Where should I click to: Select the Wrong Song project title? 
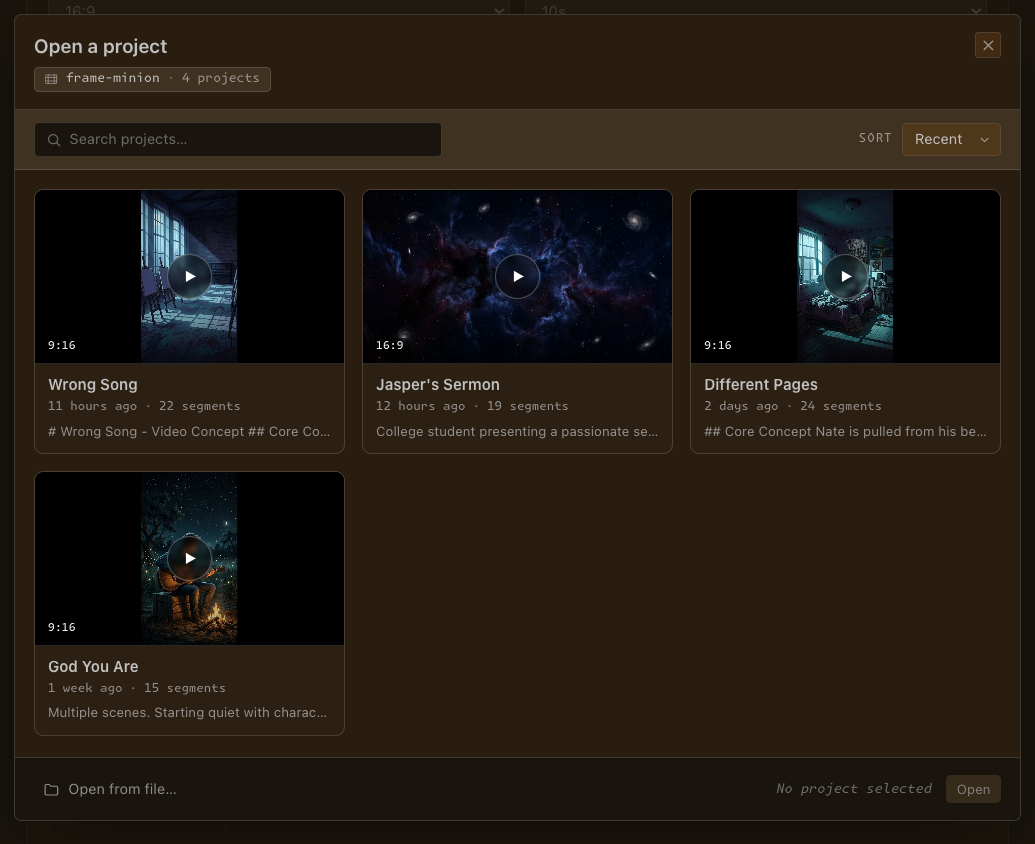click(x=93, y=385)
